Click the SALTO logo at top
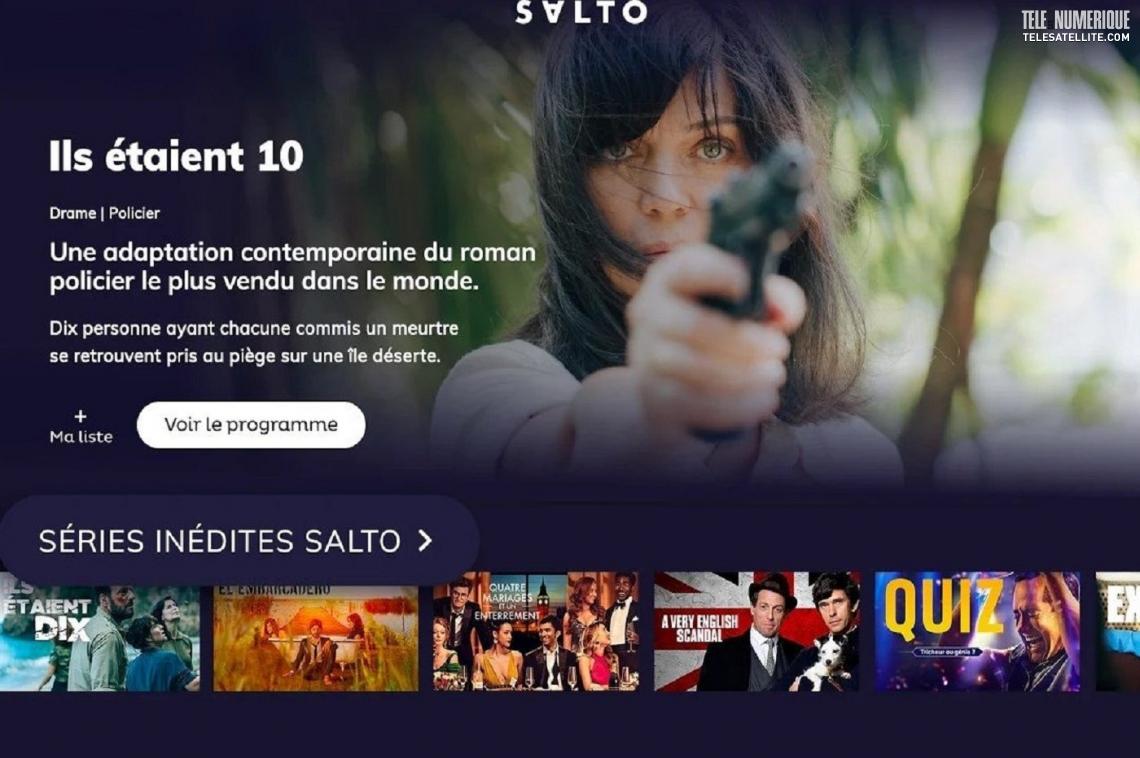 [x=581, y=12]
